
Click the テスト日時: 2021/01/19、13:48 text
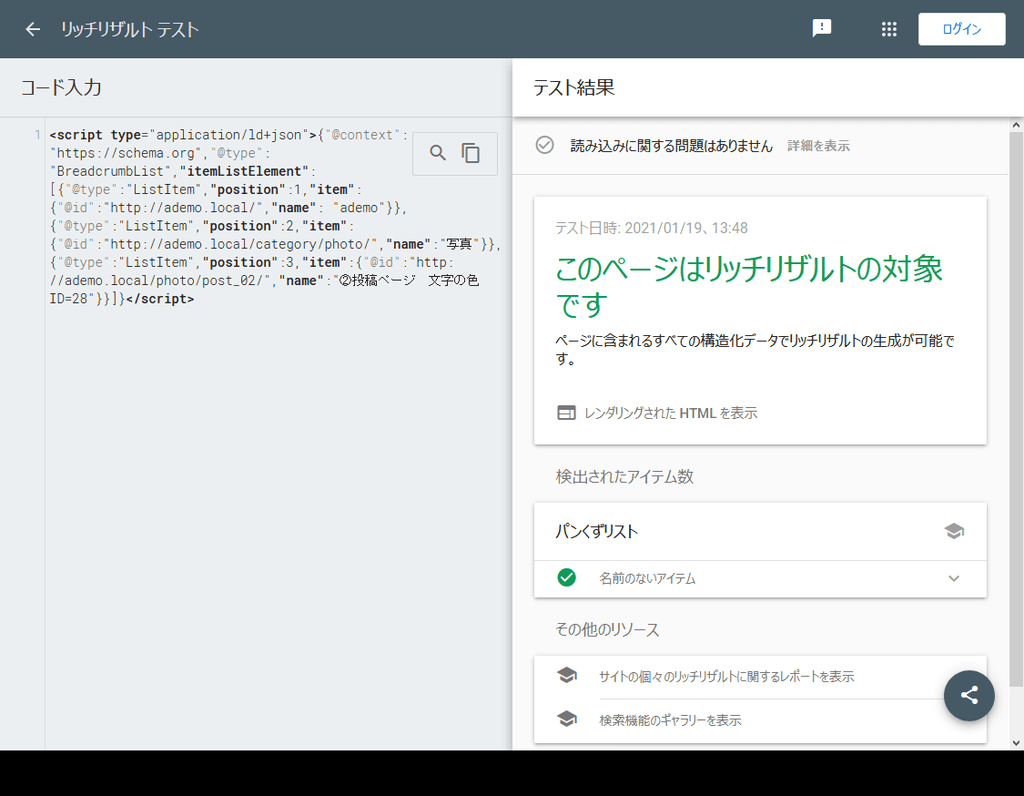point(651,228)
